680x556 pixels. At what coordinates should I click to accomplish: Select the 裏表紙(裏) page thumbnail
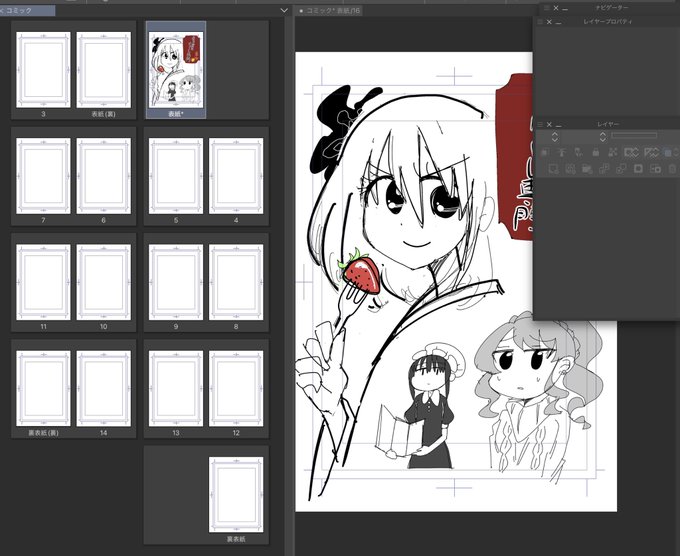[43, 388]
